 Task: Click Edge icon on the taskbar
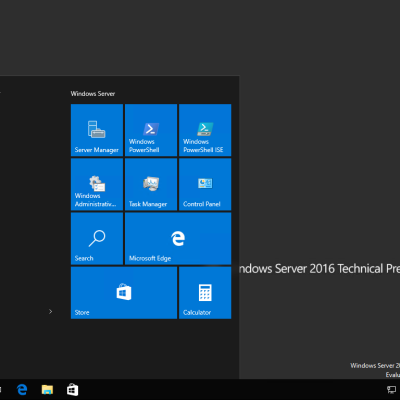[x=22, y=389]
